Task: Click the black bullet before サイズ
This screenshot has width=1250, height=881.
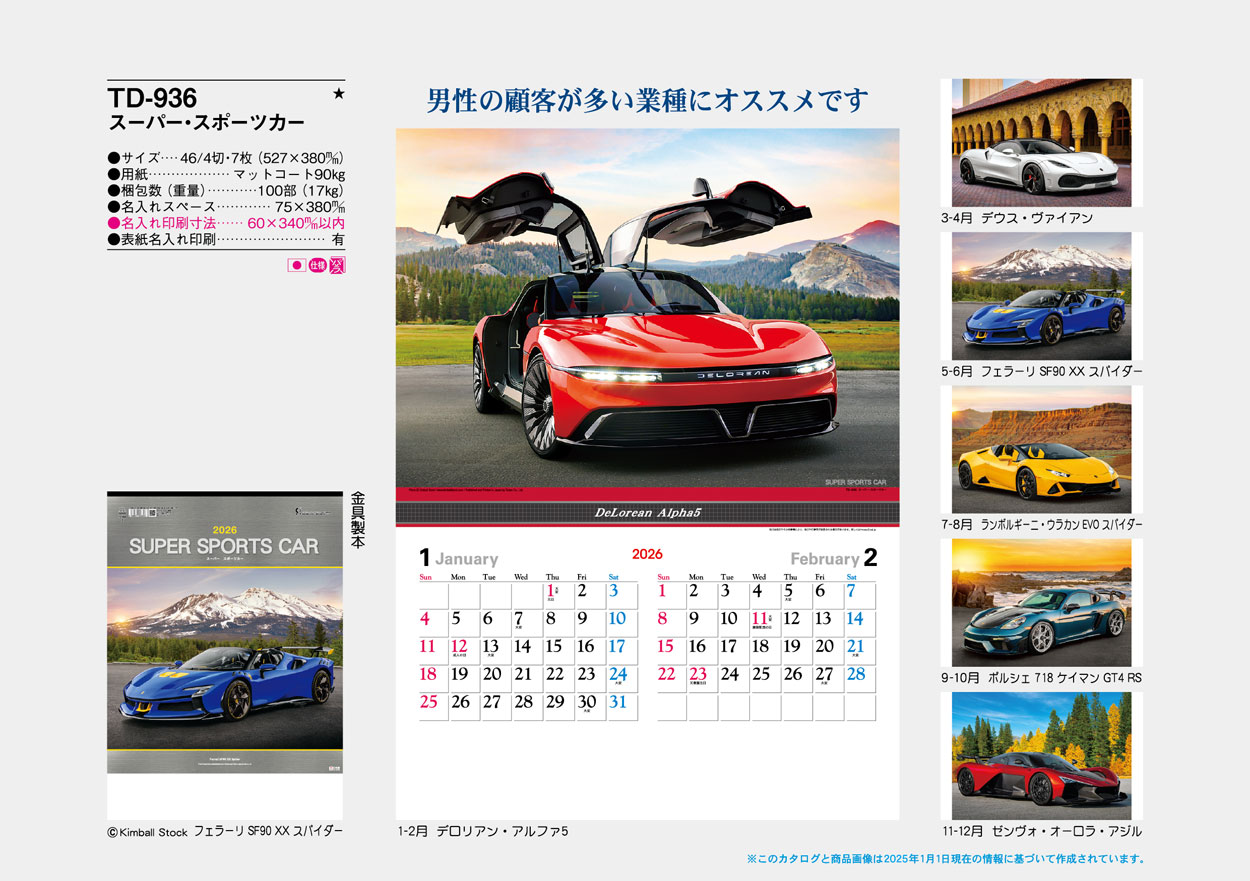Action: [x=112, y=158]
